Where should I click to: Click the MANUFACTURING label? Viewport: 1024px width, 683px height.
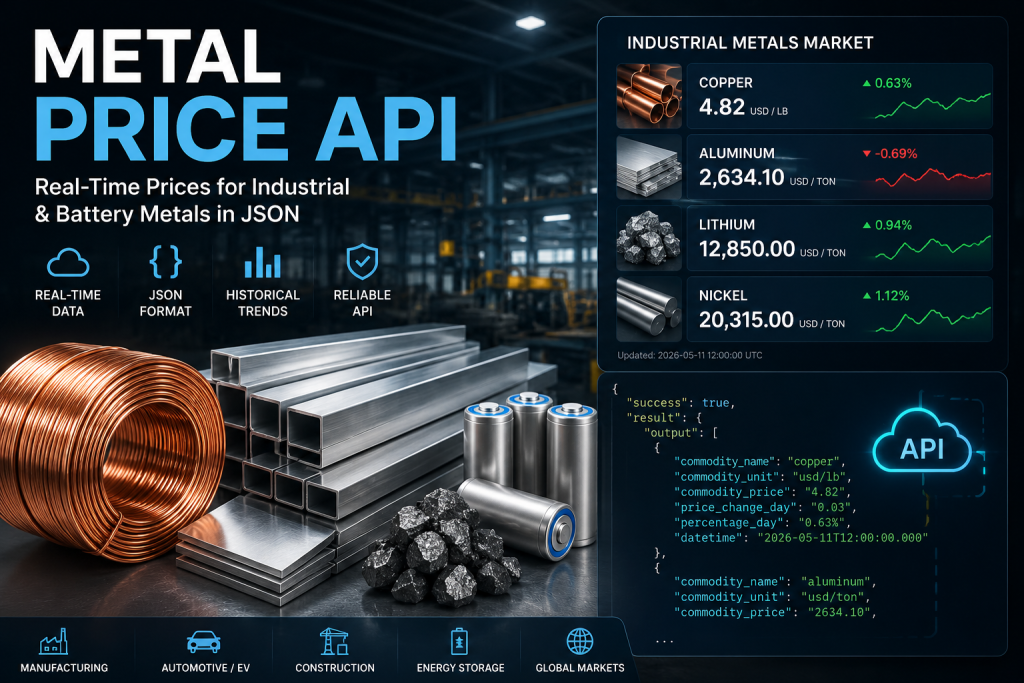coord(64,668)
